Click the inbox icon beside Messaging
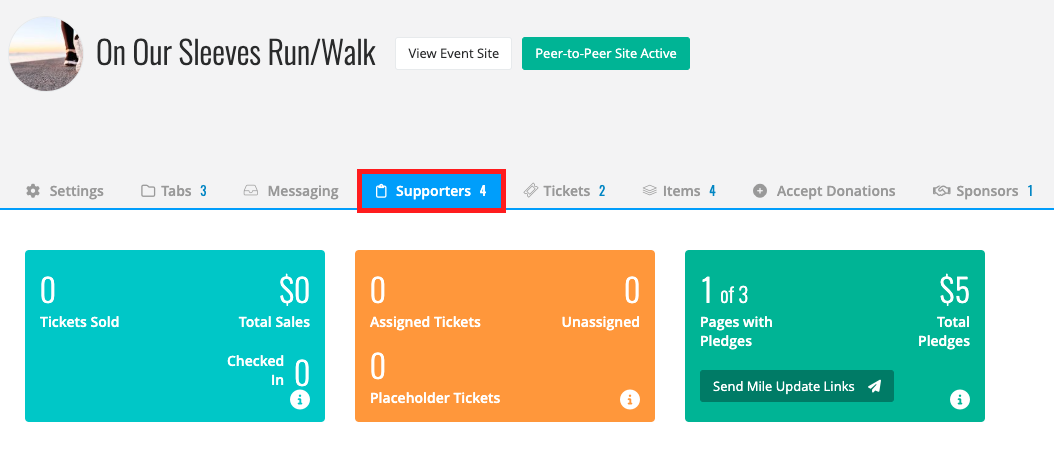Image resolution: width=1054 pixels, height=451 pixels. [251, 191]
